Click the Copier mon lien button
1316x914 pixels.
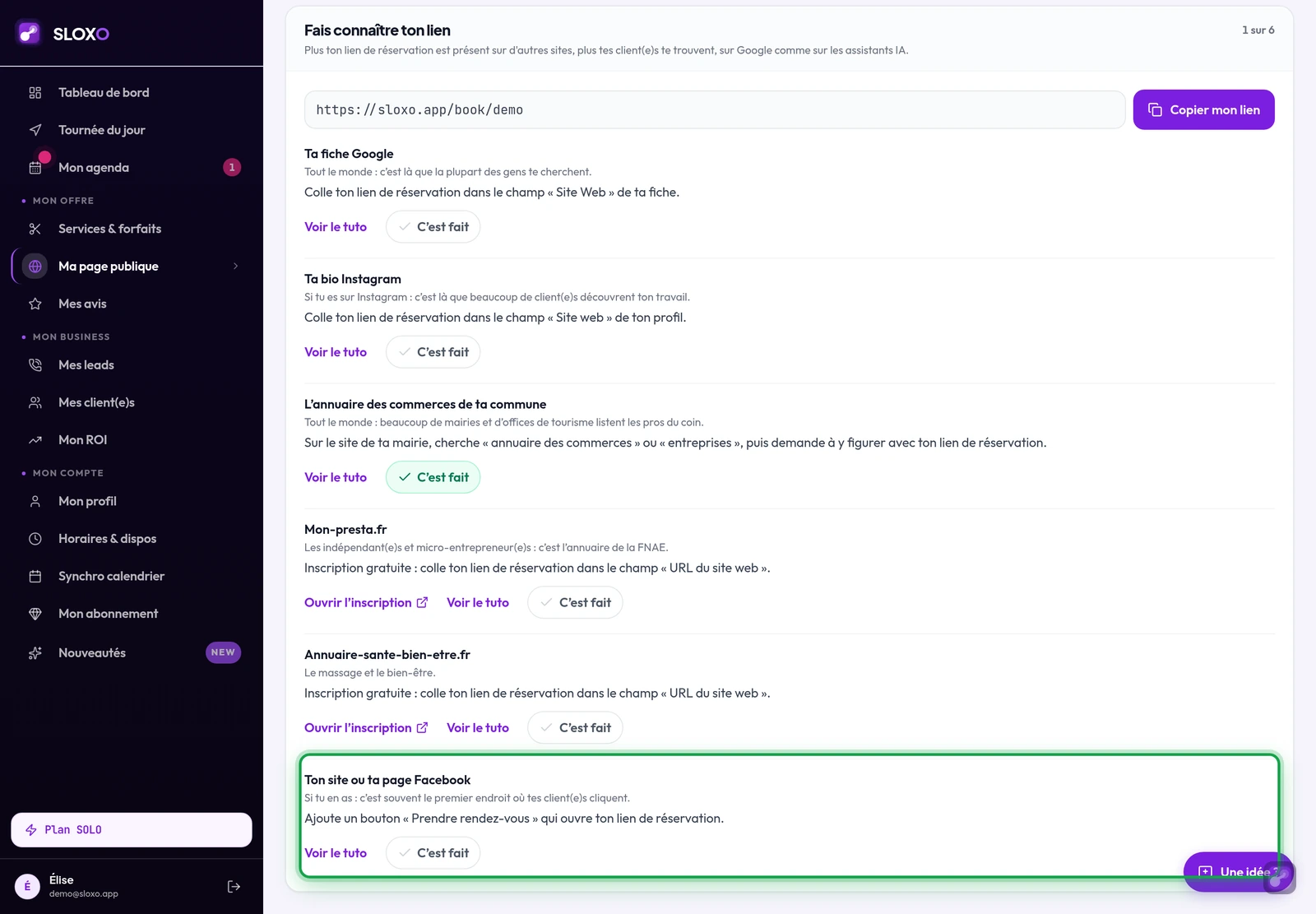coord(1203,109)
